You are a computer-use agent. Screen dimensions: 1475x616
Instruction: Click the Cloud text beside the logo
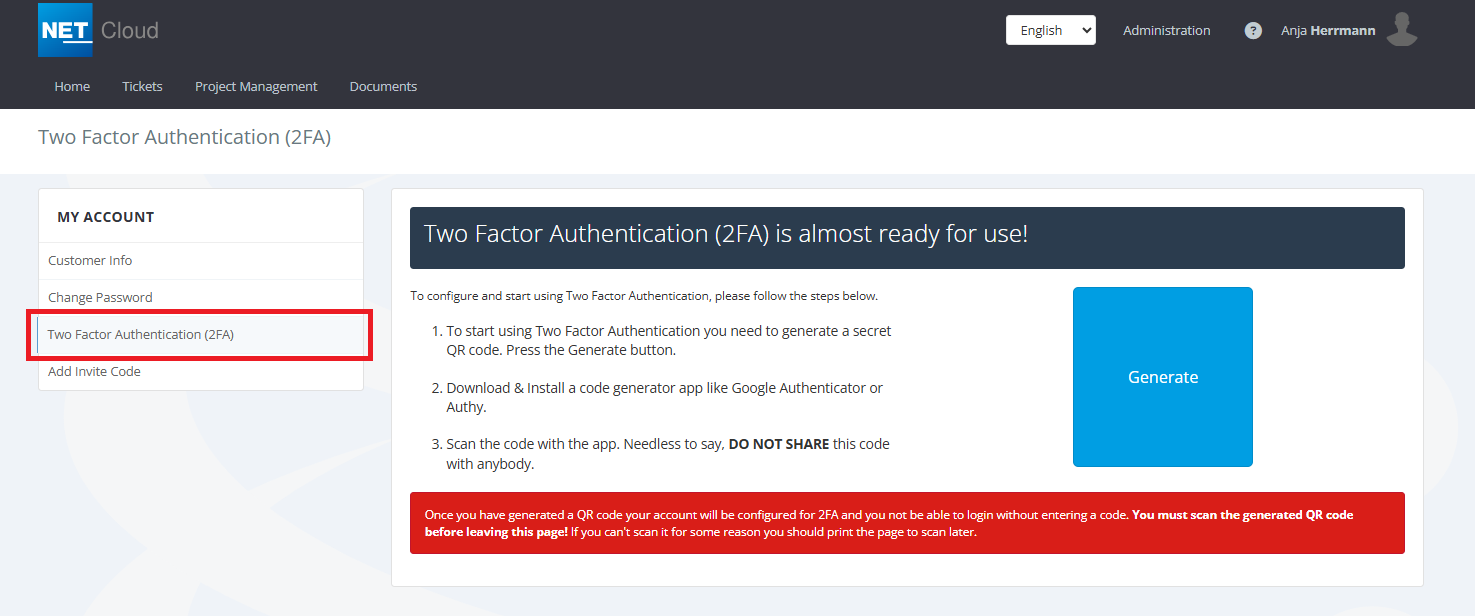[x=130, y=31]
